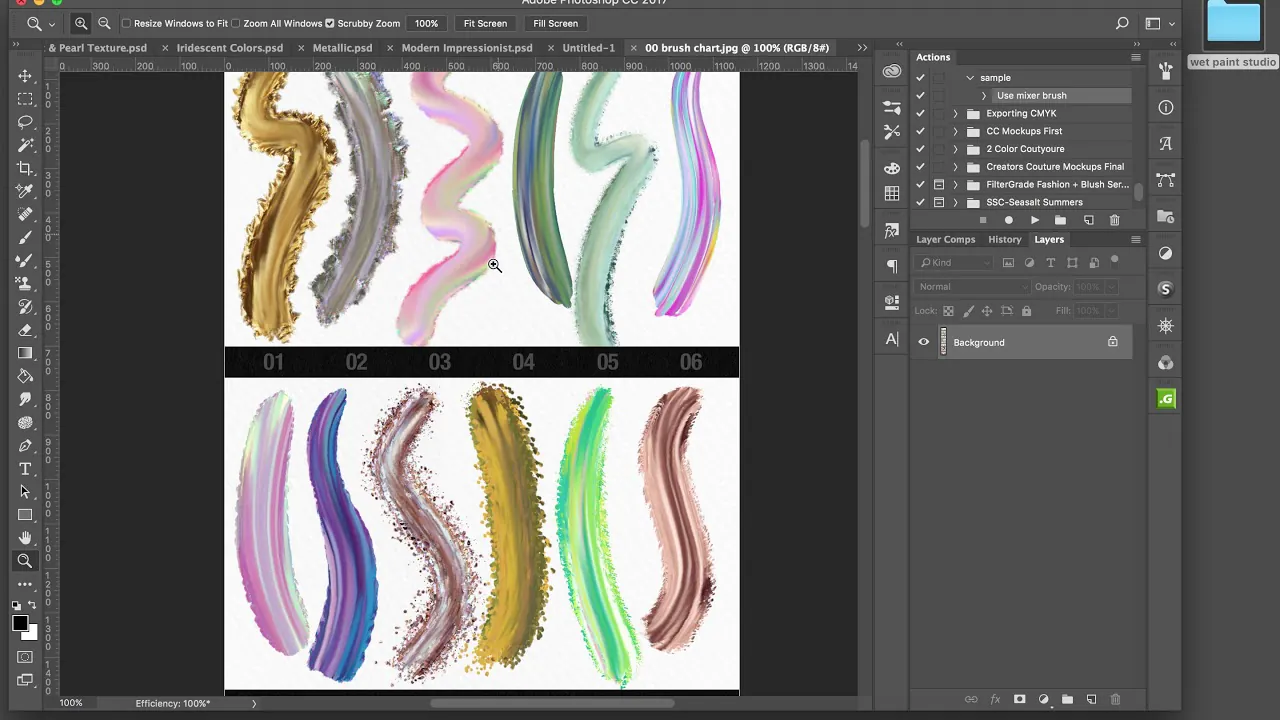Select the Horizontal Type tool
The height and width of the screenshot is (720, 1280).
coord(25,469)
